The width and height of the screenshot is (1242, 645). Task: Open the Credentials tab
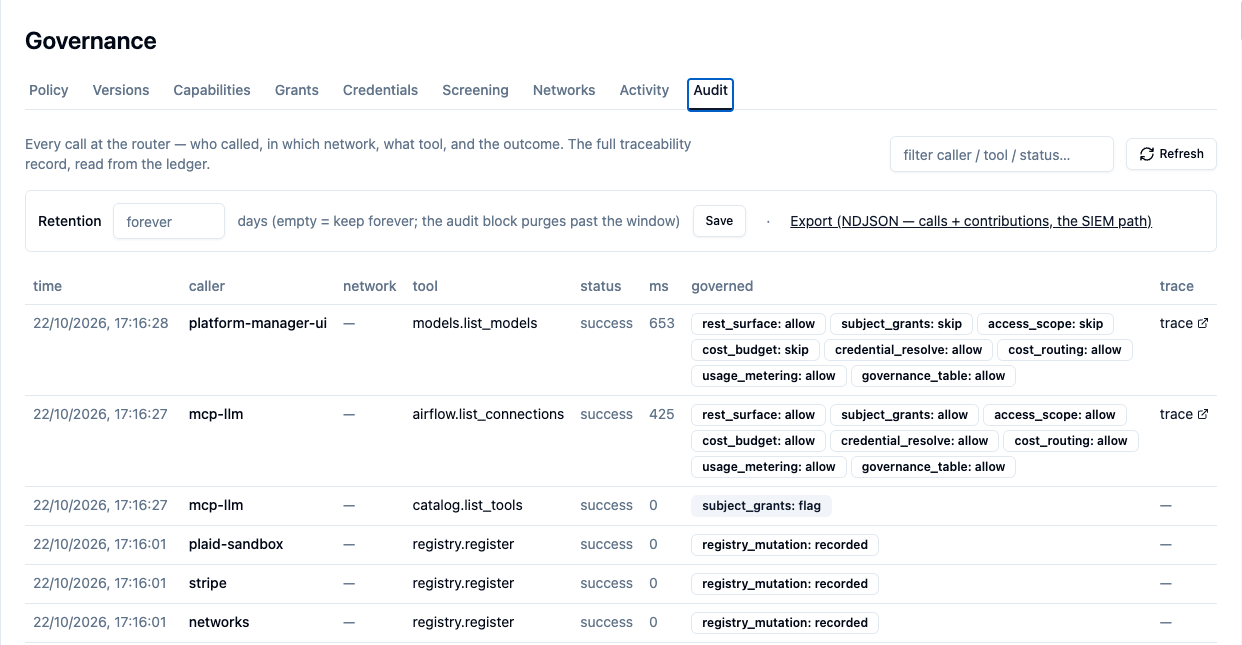(380, 90)
